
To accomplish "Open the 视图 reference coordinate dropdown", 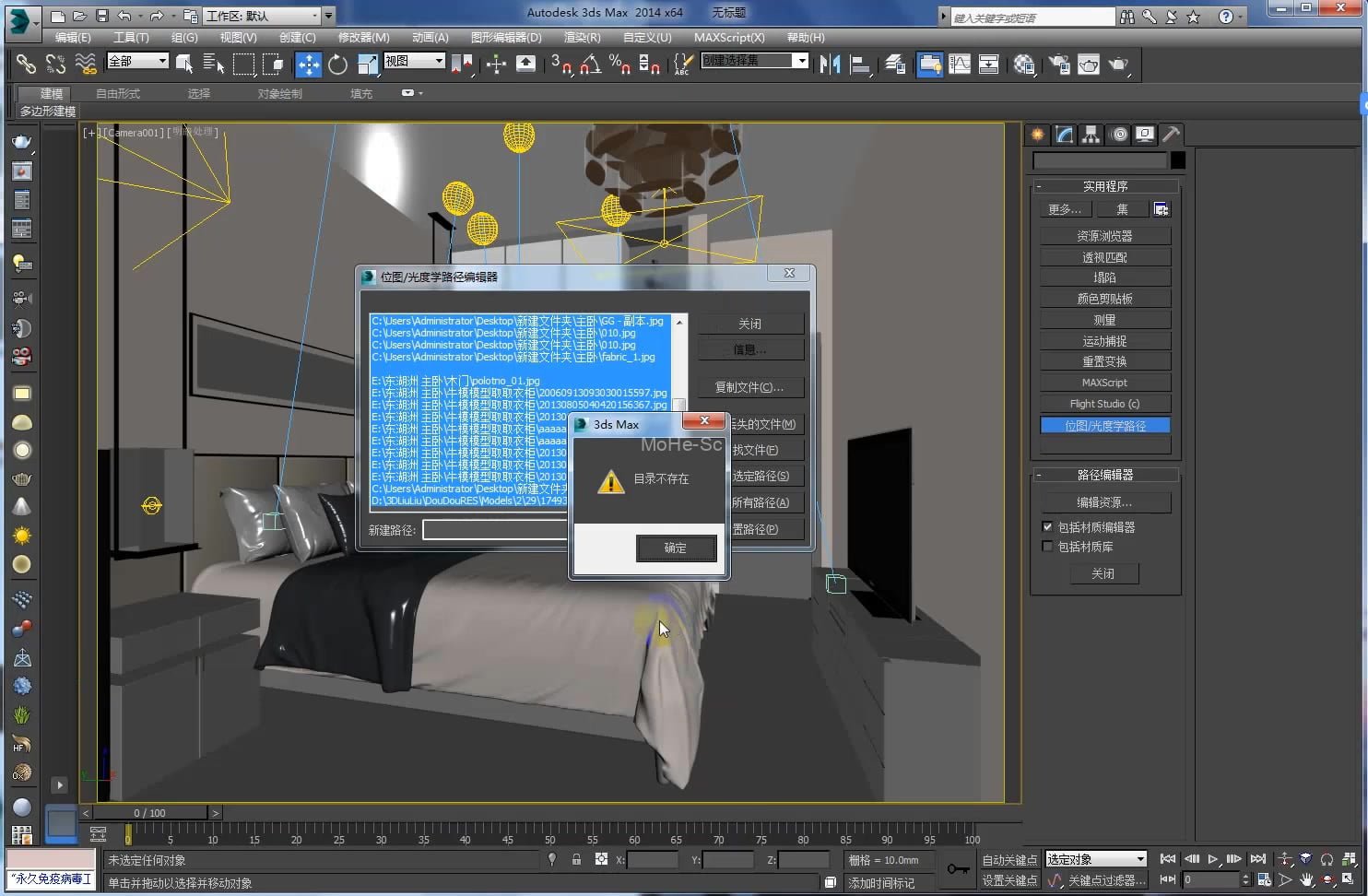I will tap(414, 61).
